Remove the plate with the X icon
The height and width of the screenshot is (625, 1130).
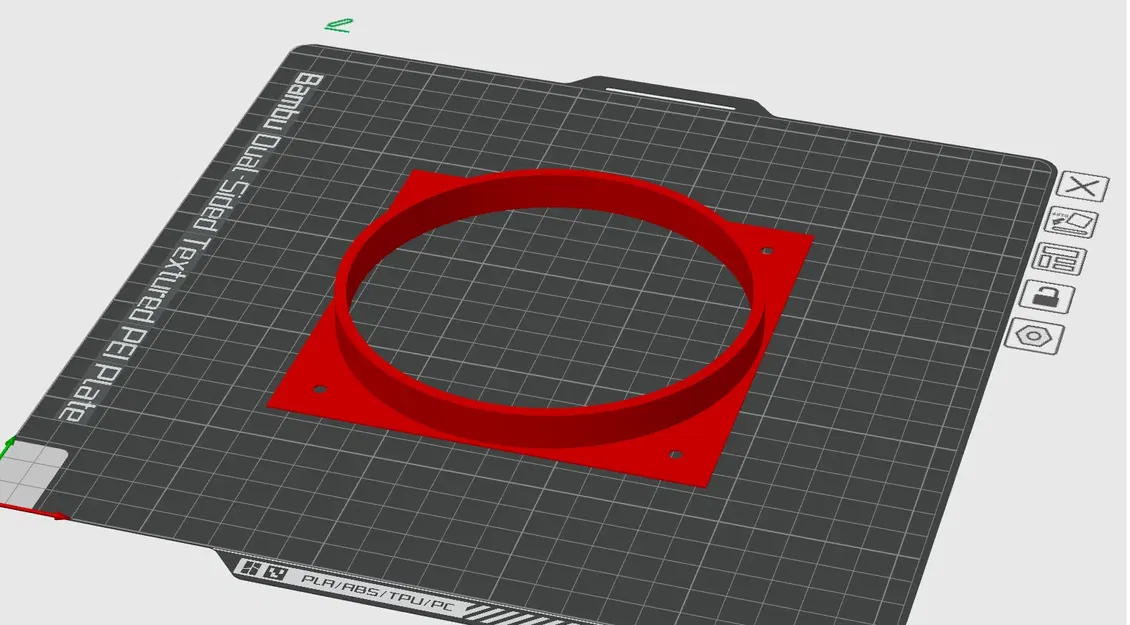tap(1082, 187)
